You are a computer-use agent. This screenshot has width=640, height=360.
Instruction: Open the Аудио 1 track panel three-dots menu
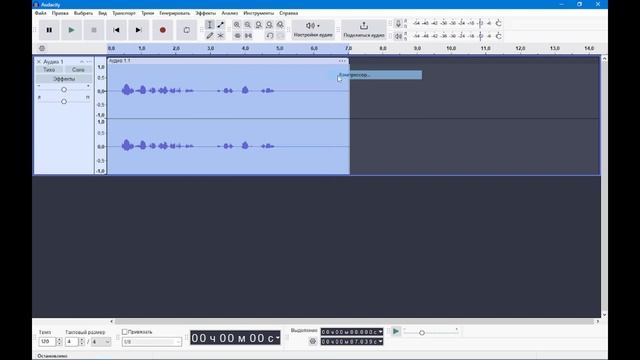(89, 62)
